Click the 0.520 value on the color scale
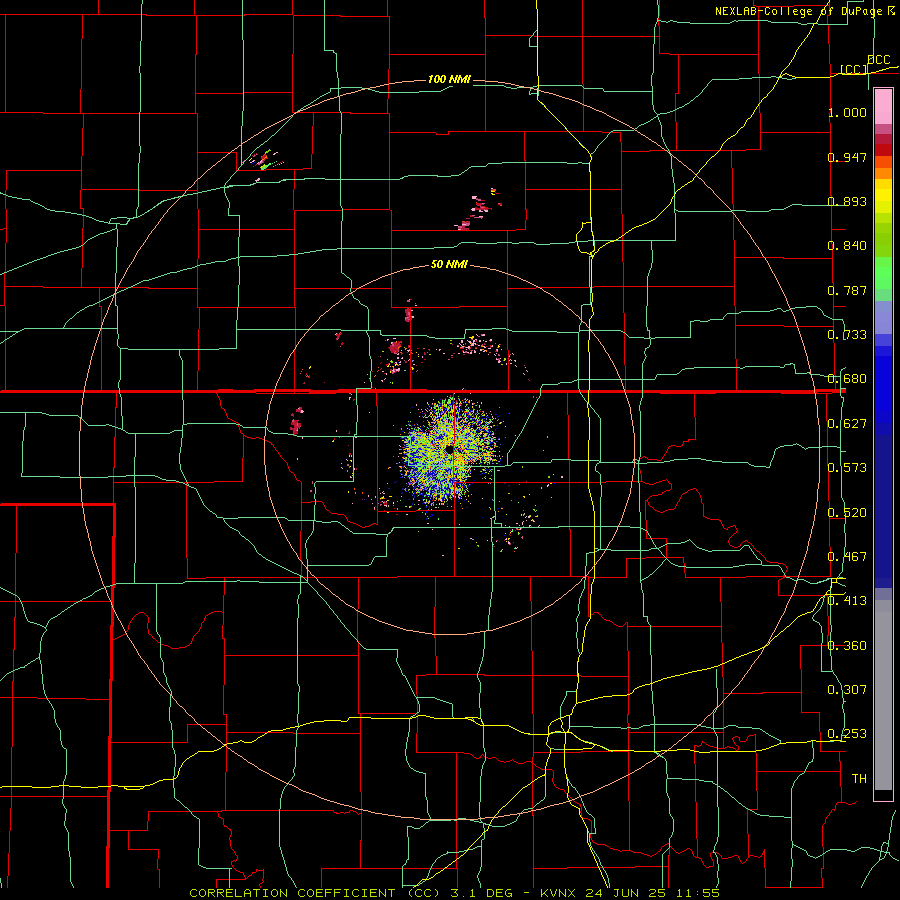Image resolution: width=900 pixels, height=900 pixels. pos(847,513)
